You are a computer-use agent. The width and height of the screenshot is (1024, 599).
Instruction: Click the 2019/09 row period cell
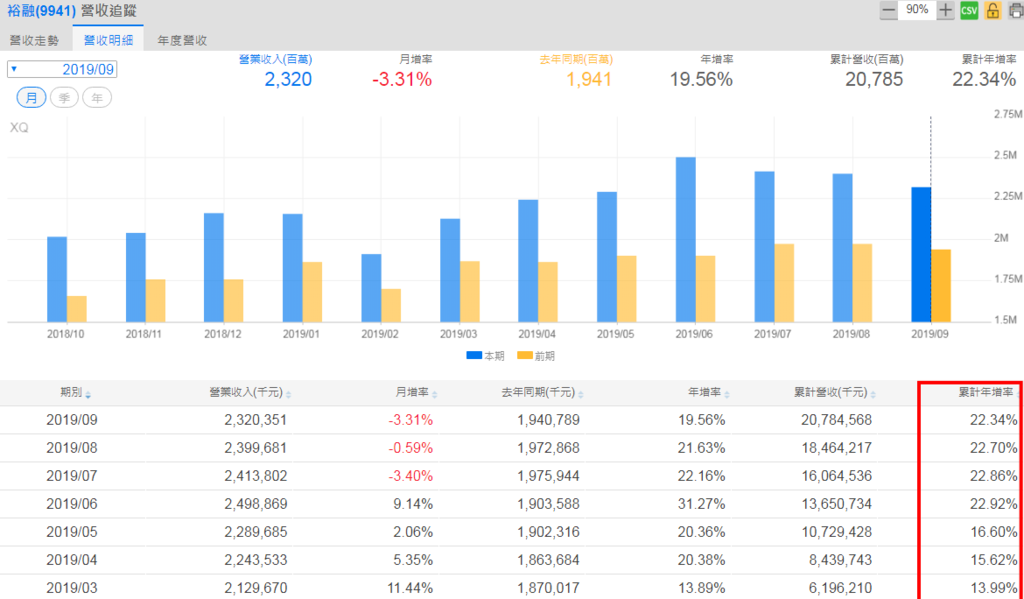coord(72,420)
